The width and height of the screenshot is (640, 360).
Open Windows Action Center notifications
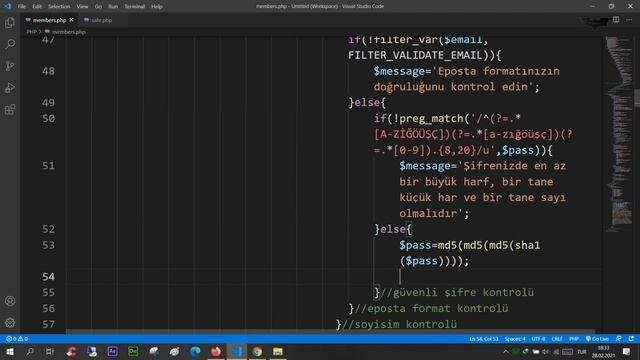[627, 351]
